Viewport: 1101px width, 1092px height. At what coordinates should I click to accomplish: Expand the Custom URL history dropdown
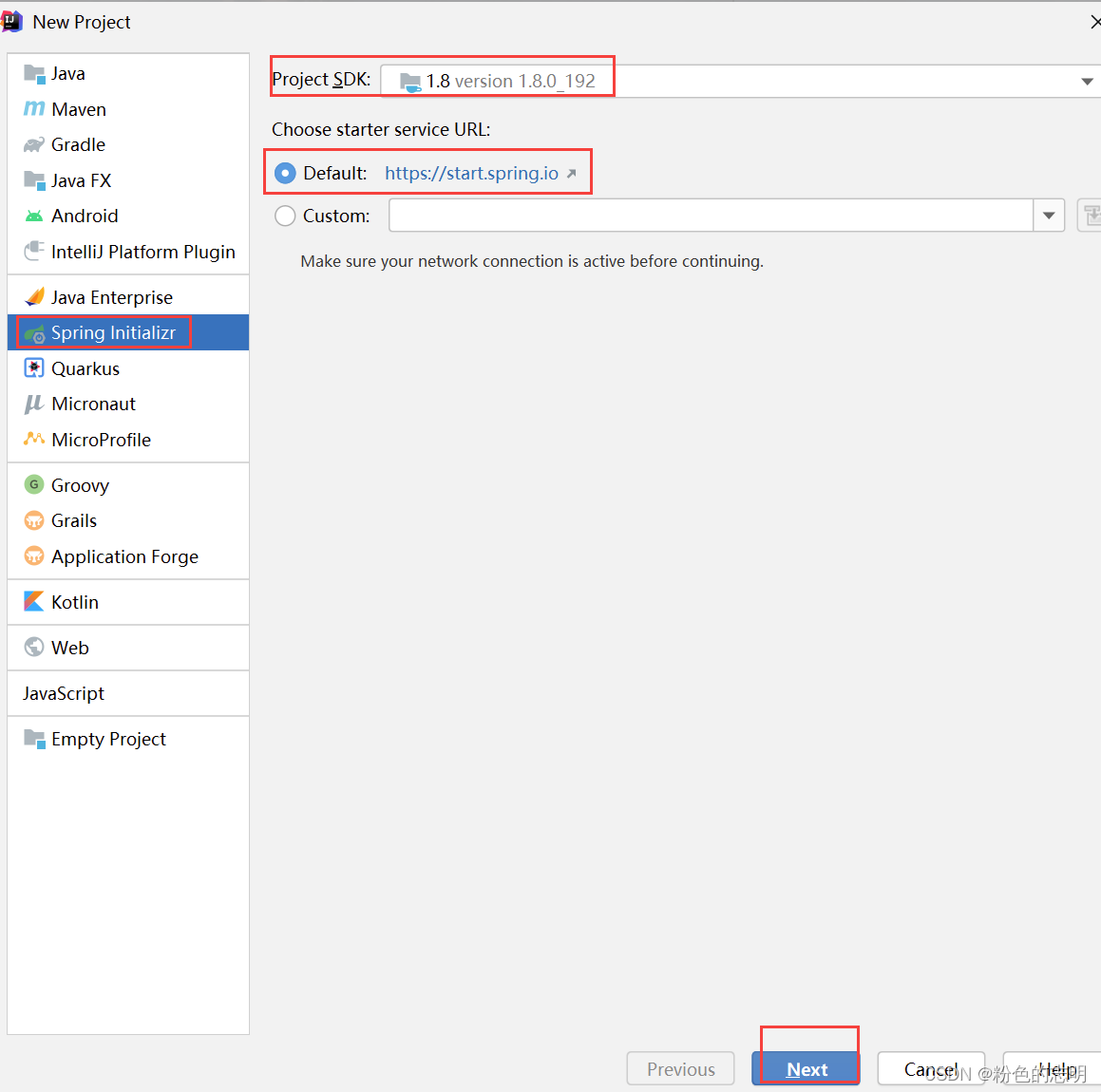pos(1049,216)
